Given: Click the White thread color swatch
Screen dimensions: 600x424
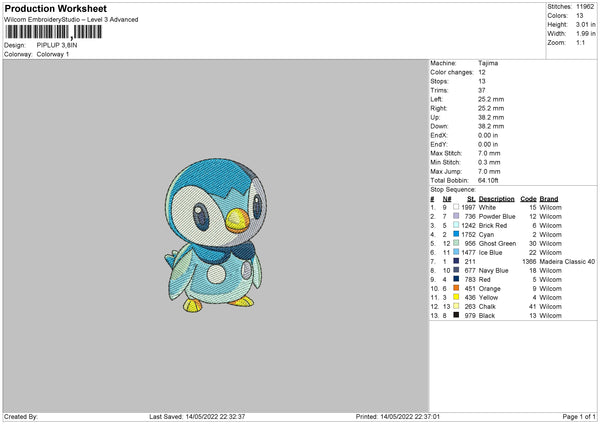Looking at the screenshot, I should coord(456,207).
